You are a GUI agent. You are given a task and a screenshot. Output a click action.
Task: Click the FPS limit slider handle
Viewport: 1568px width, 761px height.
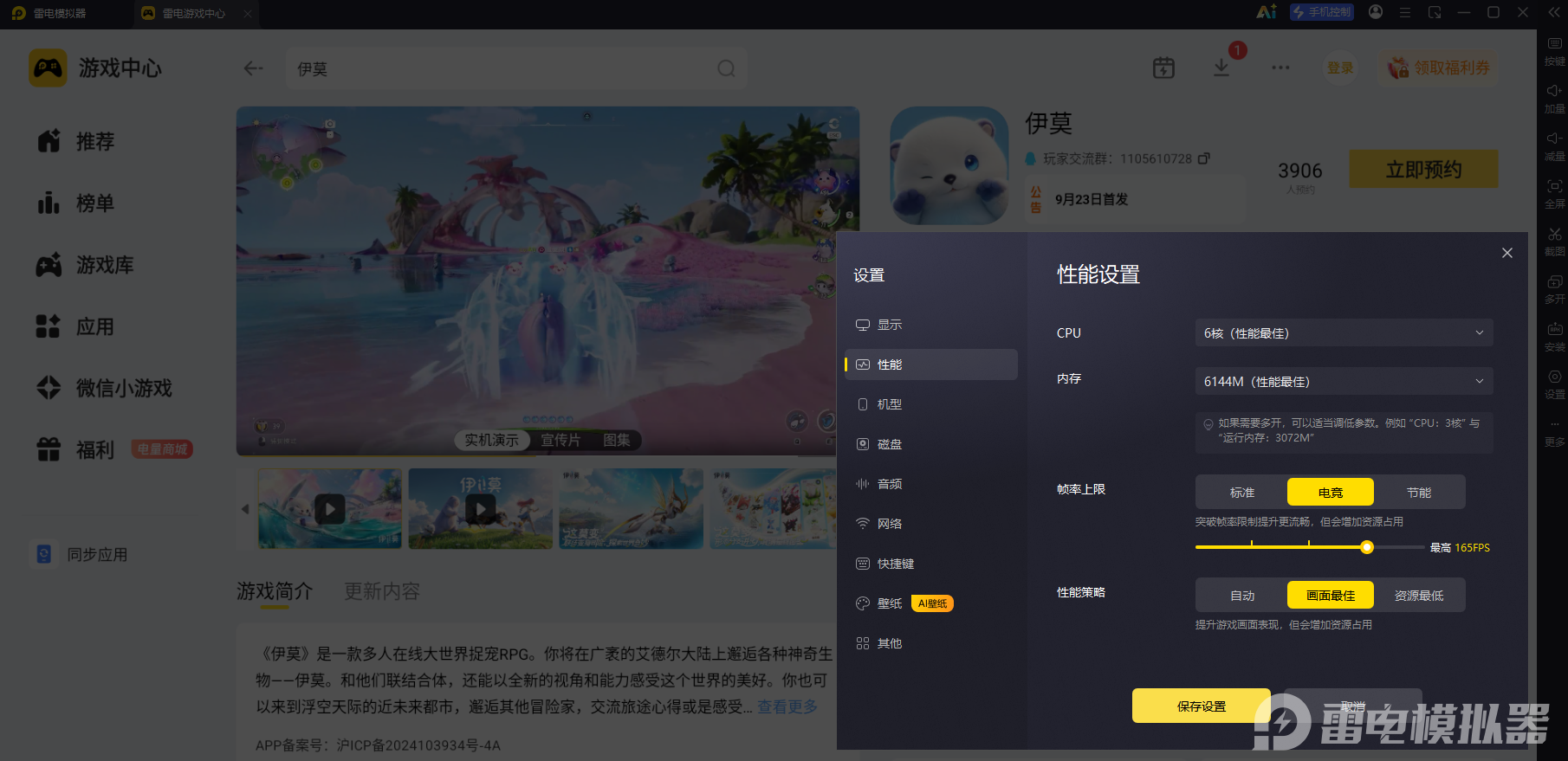(1367, 547)
